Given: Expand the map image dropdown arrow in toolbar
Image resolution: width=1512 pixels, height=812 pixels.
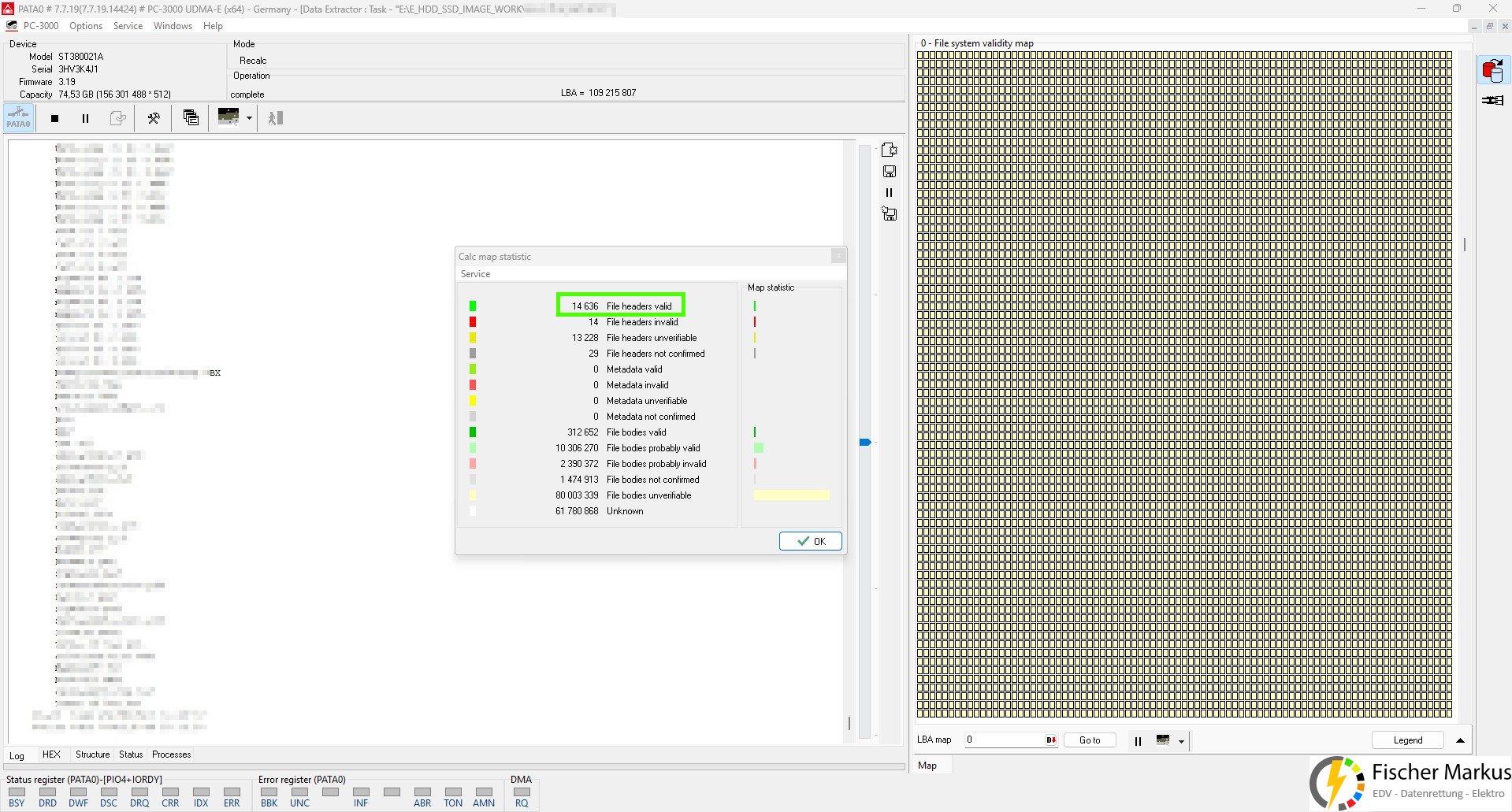Looking at the screenshot, I should click(249, 118).
